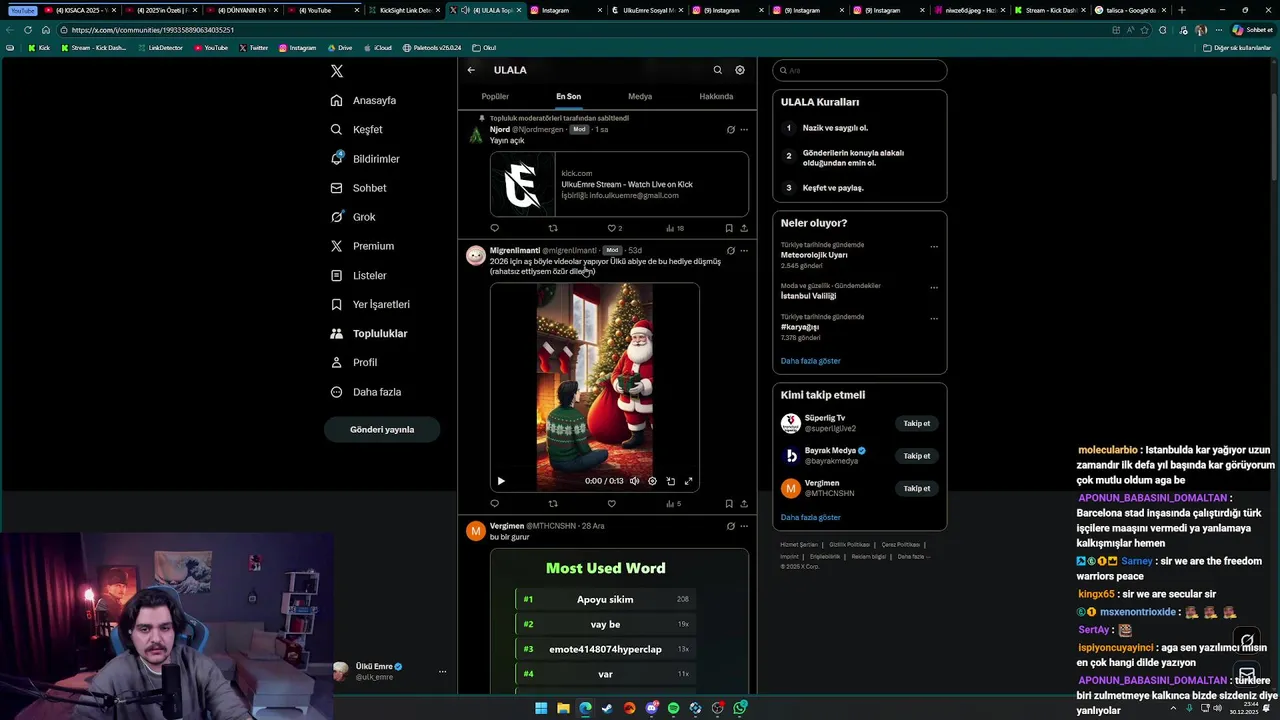
Task: Open Grok explain icon on Migrenlimanti post
Action: [x=730, y=250]
